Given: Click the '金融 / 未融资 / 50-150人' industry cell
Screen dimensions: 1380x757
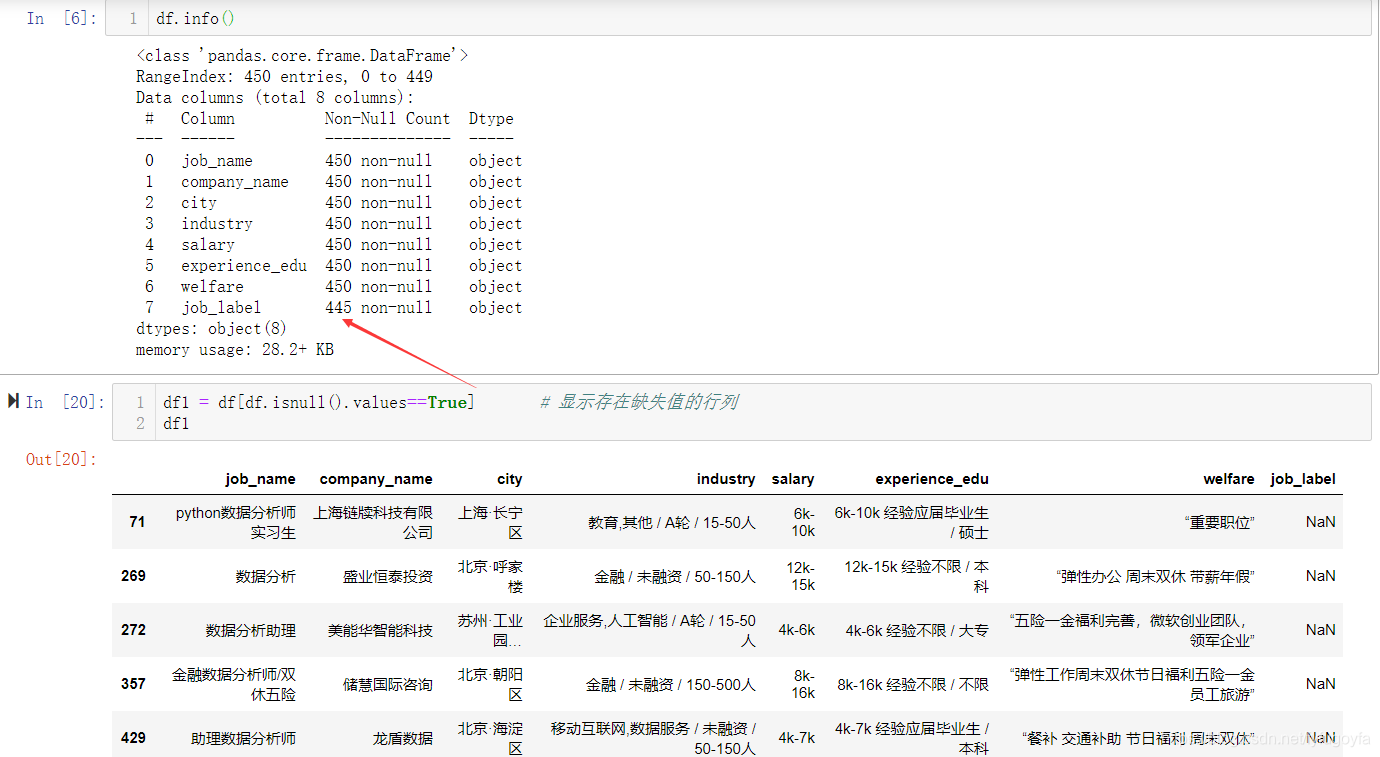Looking at the screenshot, I should pos(675,576).
